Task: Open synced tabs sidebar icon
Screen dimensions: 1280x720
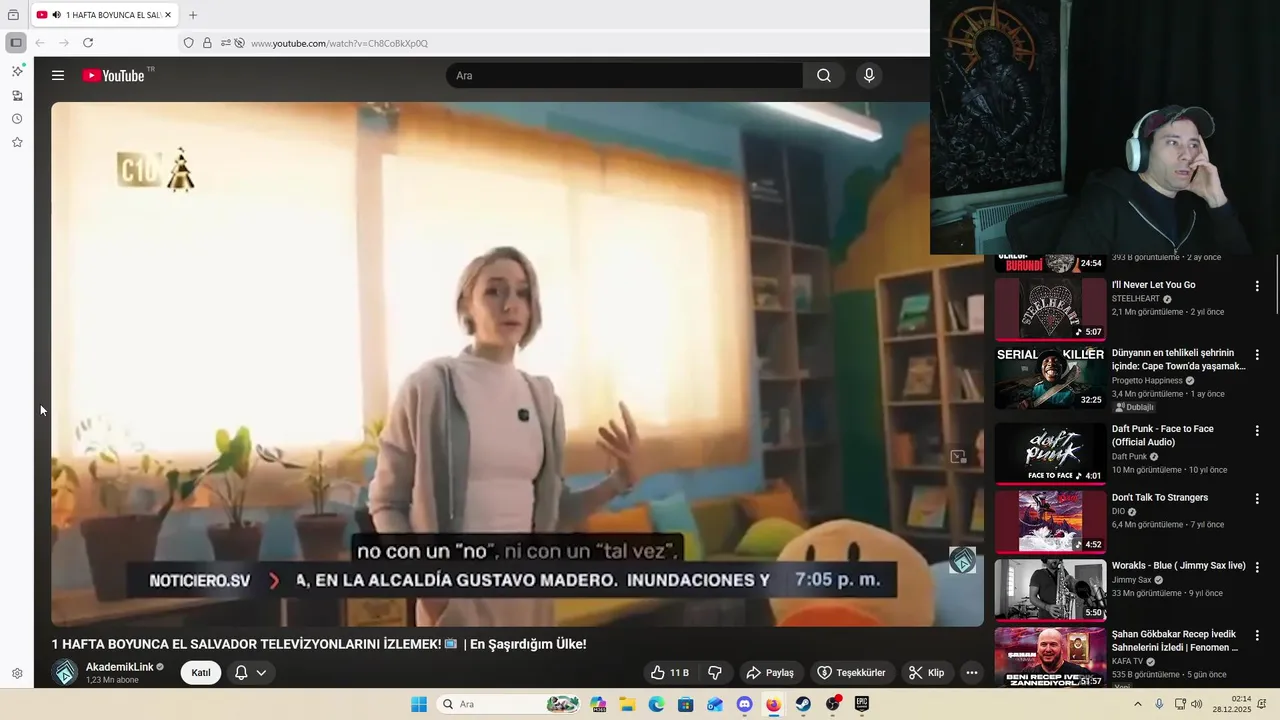Action: click(x=17, y=96)
